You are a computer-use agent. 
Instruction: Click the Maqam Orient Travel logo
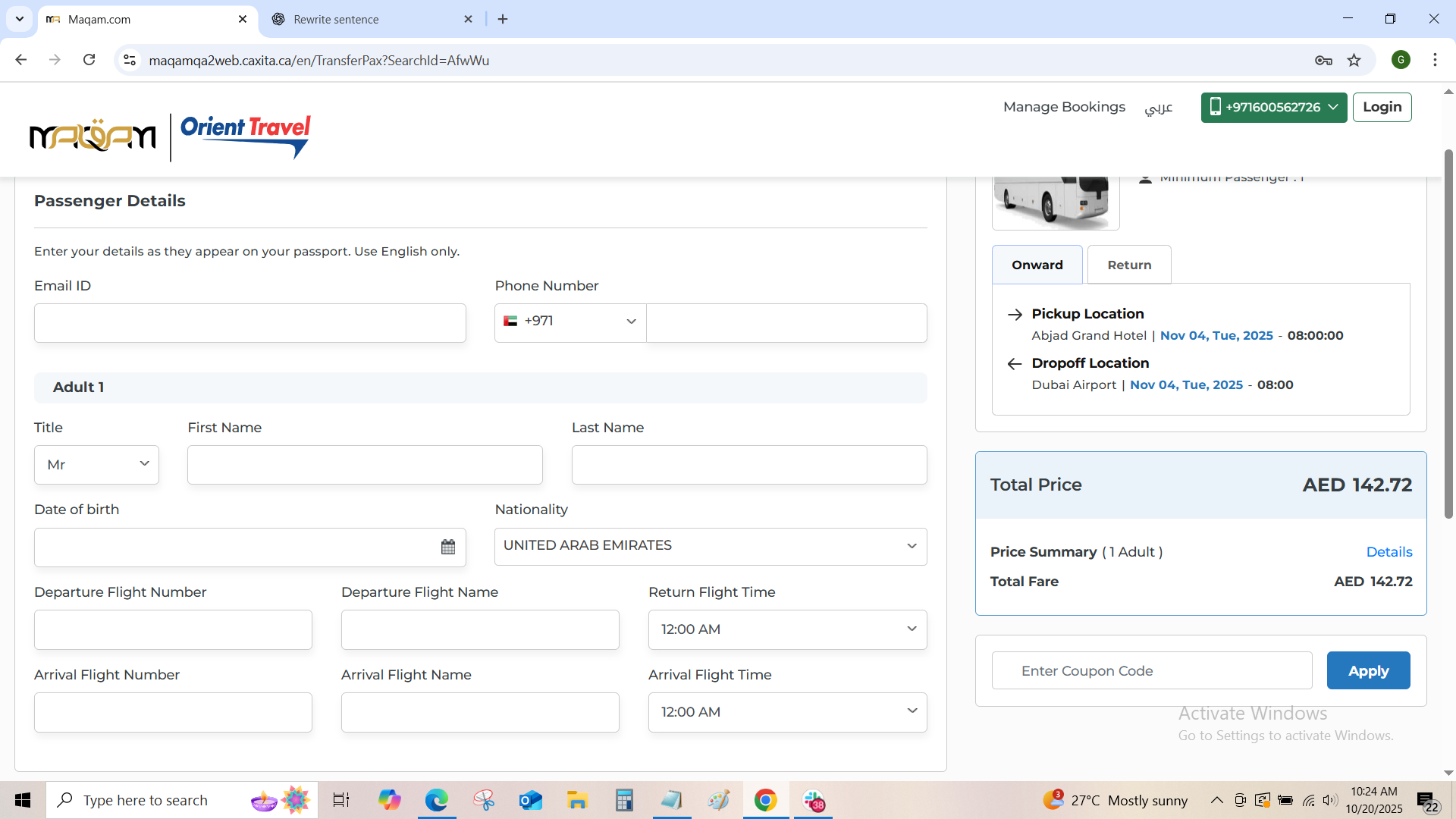(171, 136)
